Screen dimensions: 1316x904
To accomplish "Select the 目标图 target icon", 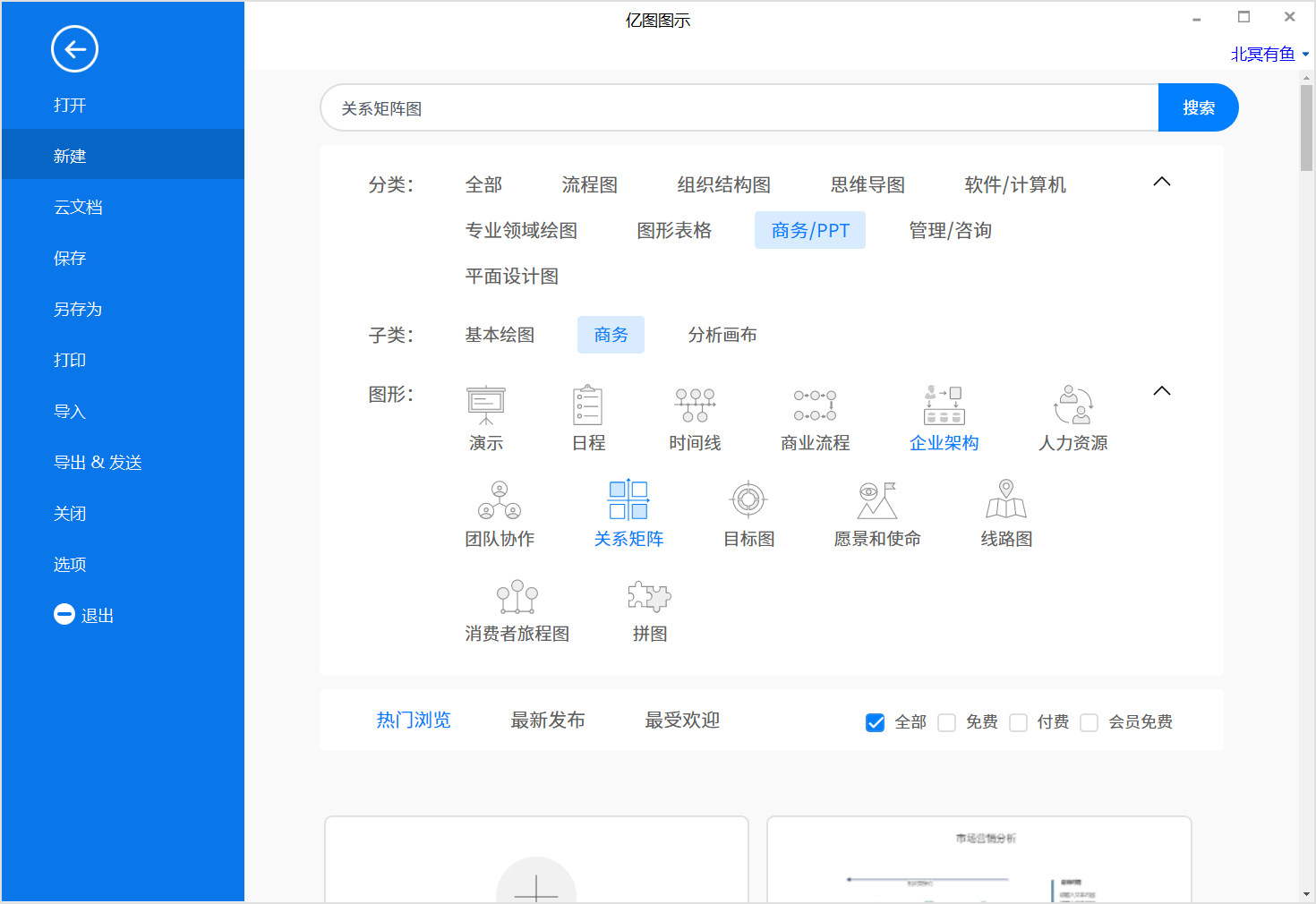I will click(x=748, y=500).
